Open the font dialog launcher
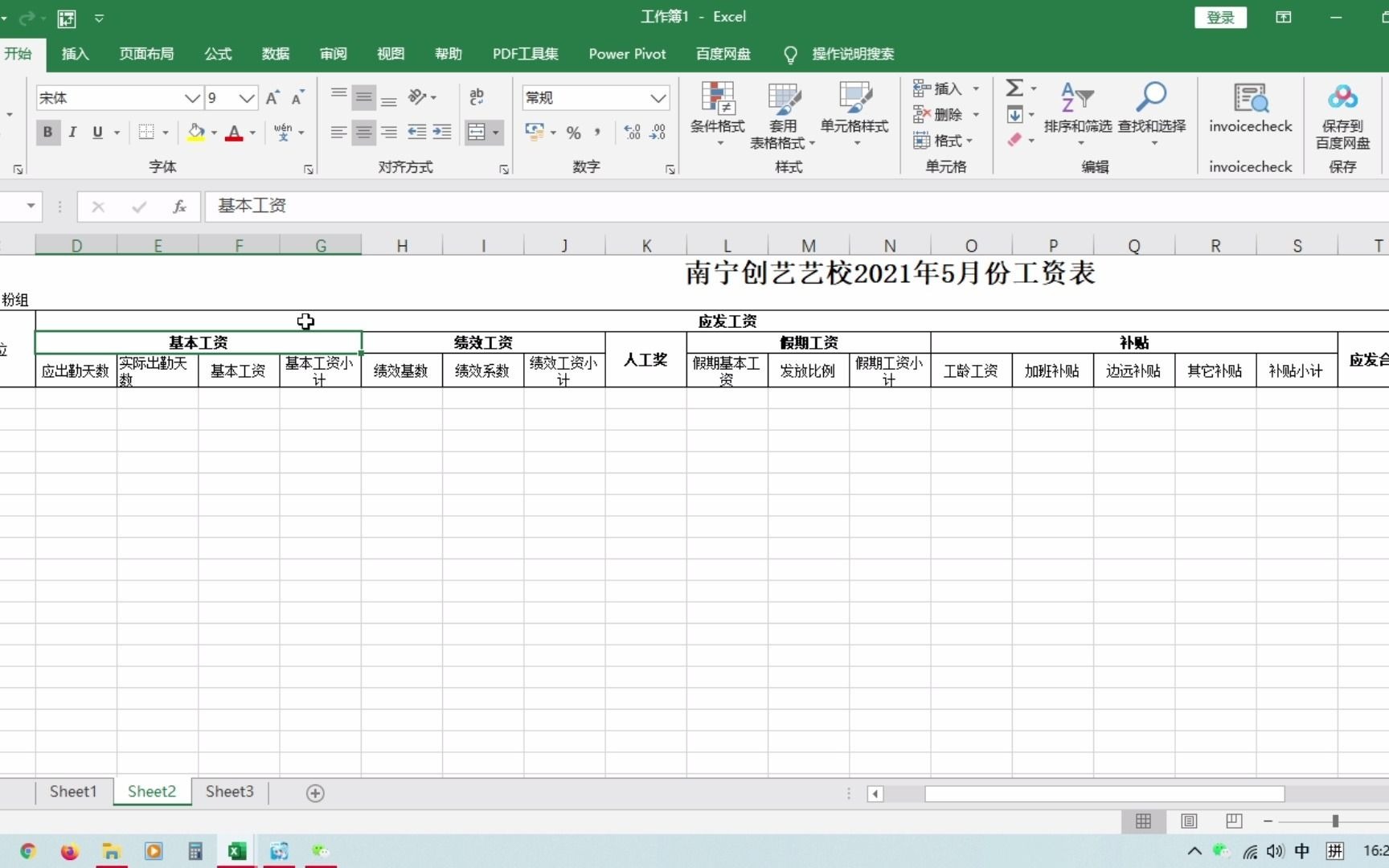Viewport: 1389px width, 868px height. [308, 170]
